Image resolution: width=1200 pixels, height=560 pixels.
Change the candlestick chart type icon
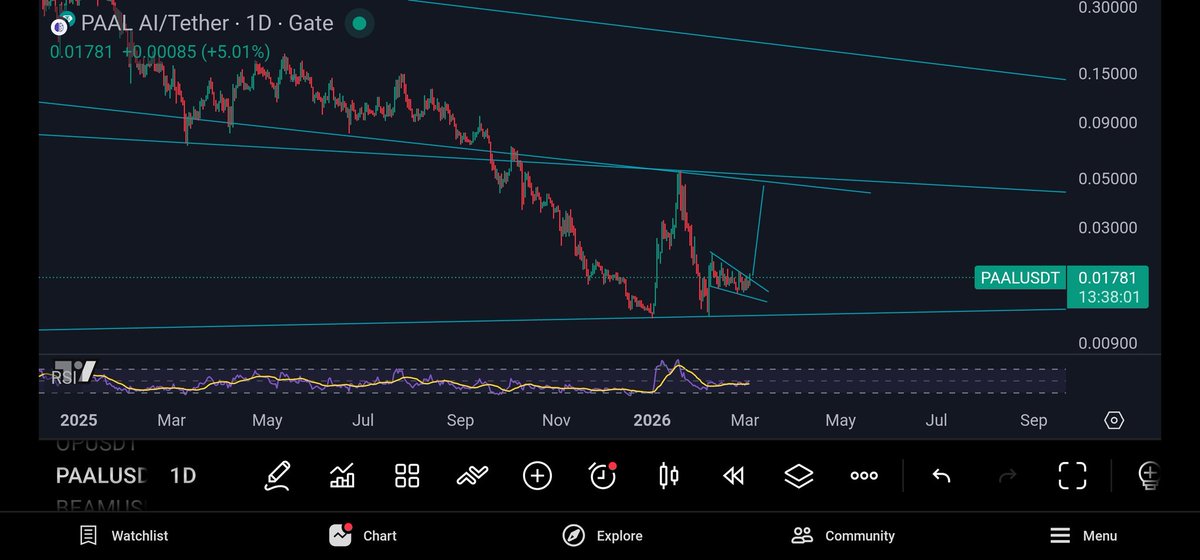669,476
